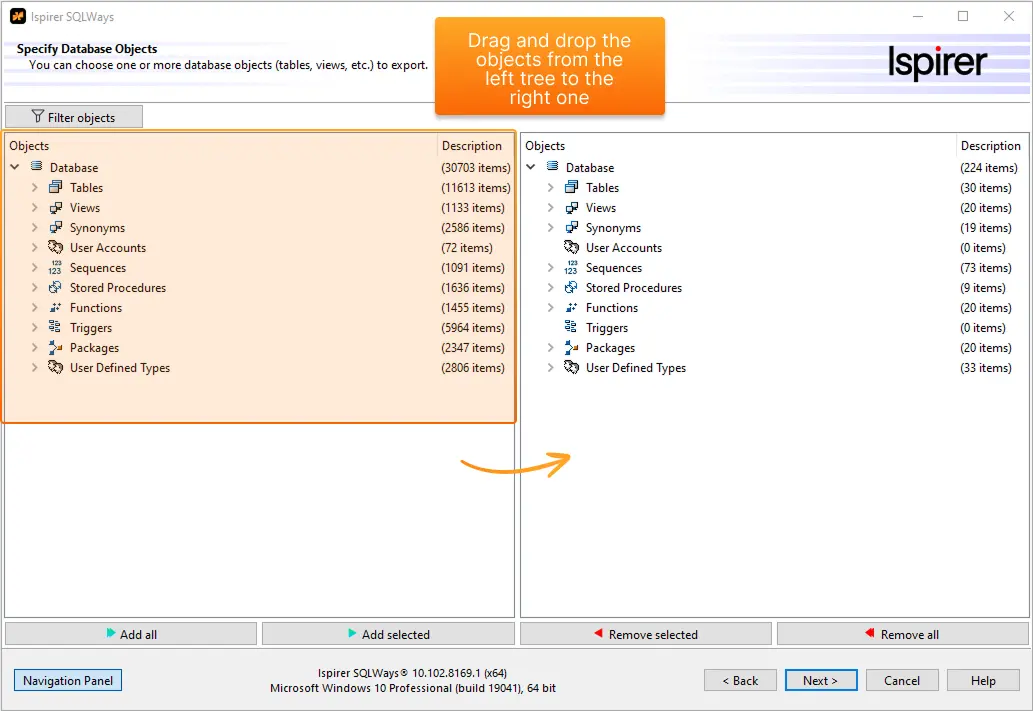Expand User Defined Types in right tree
Viewport: 1033px width, 711px height.
pyautogui.click(x=551, y=368)
